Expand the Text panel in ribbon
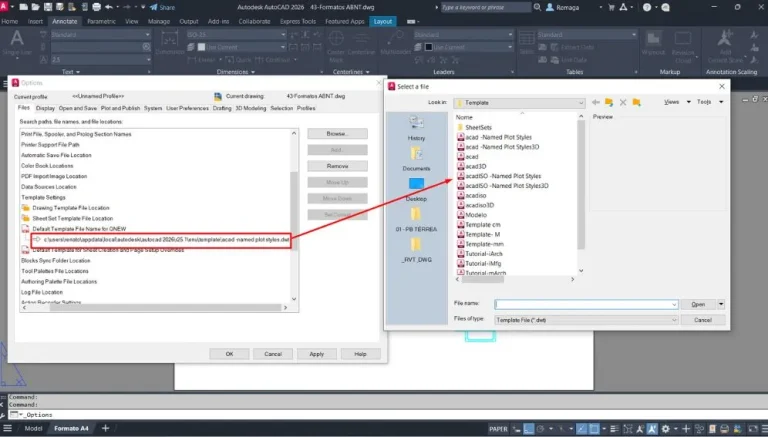The image size is (768, 437). point(71,72)
